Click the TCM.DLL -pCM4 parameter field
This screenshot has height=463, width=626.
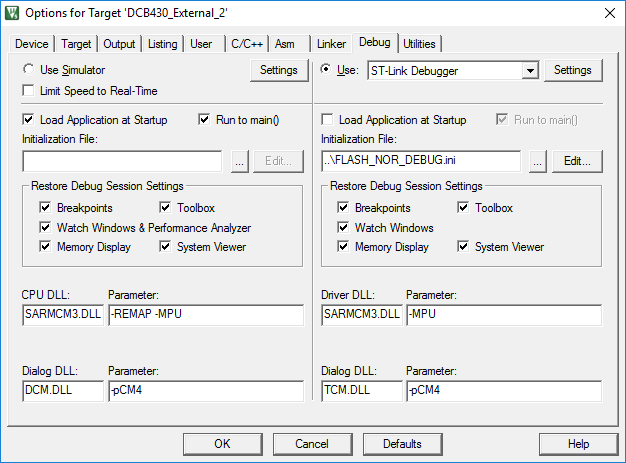[x=504, y=391]
